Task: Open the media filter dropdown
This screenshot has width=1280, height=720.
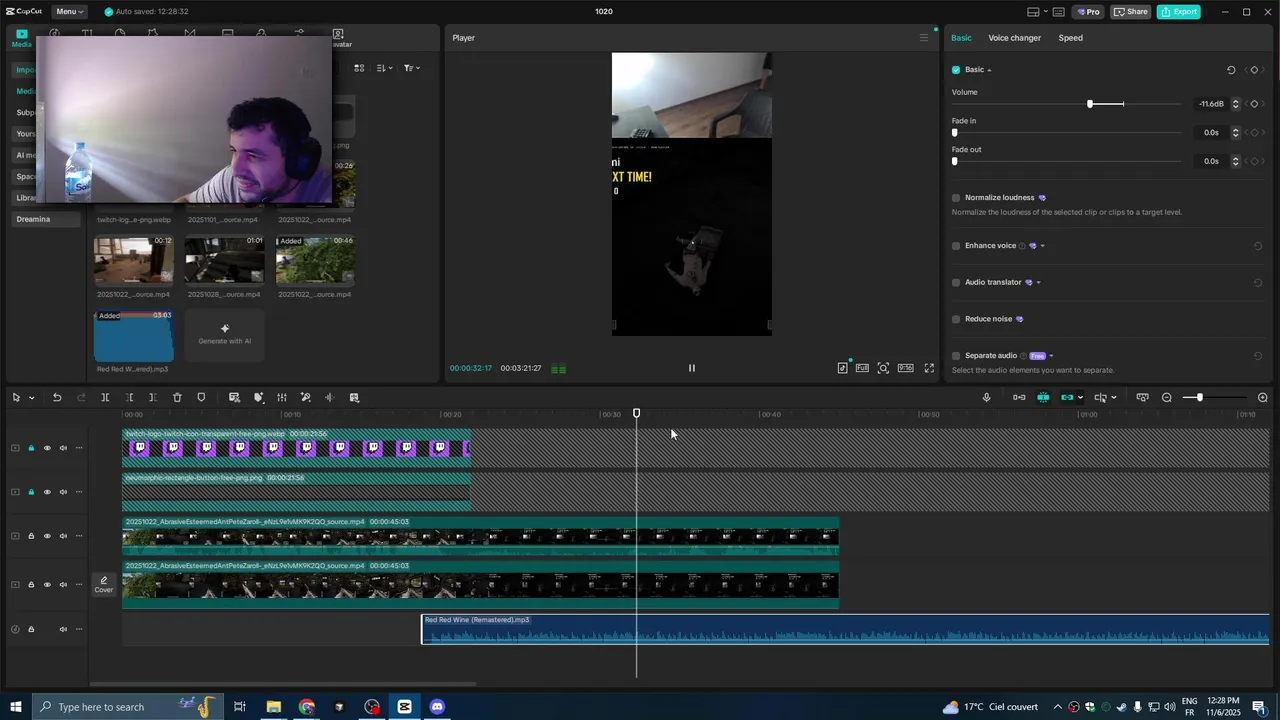Action: tap(411, 68)
